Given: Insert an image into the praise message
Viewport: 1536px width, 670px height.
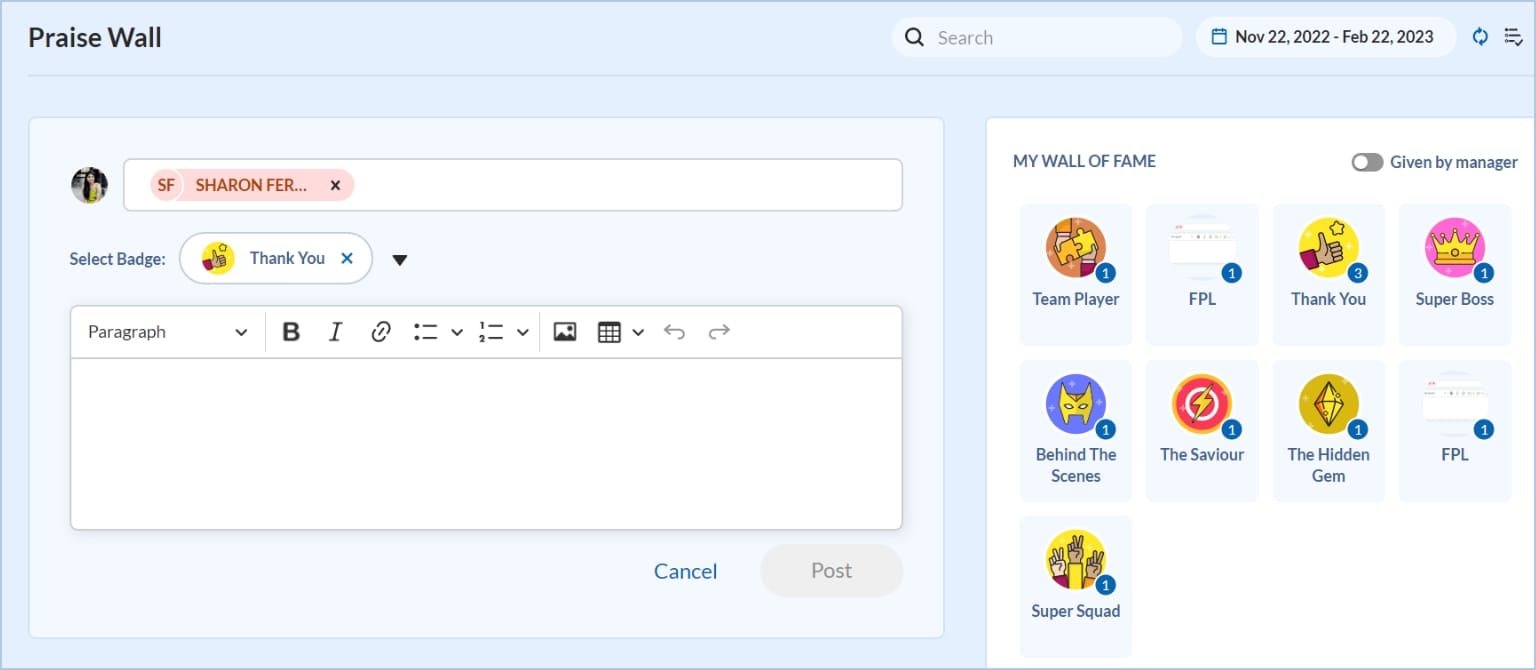Looking at the screenshot, I should click(x=565, y=332).
